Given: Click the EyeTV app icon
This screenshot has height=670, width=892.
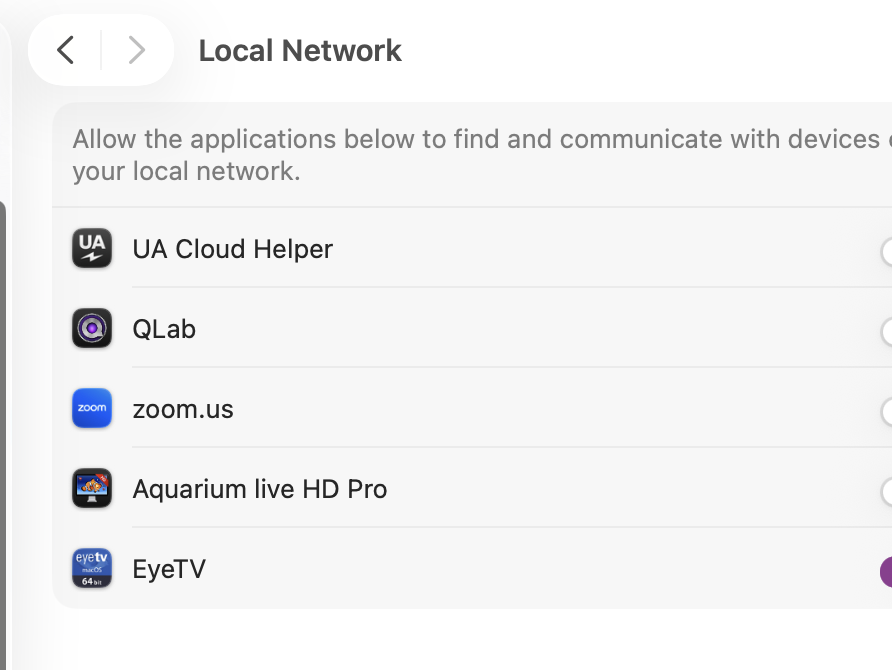Looking at the screenshot, I should [x=92, y=568].
